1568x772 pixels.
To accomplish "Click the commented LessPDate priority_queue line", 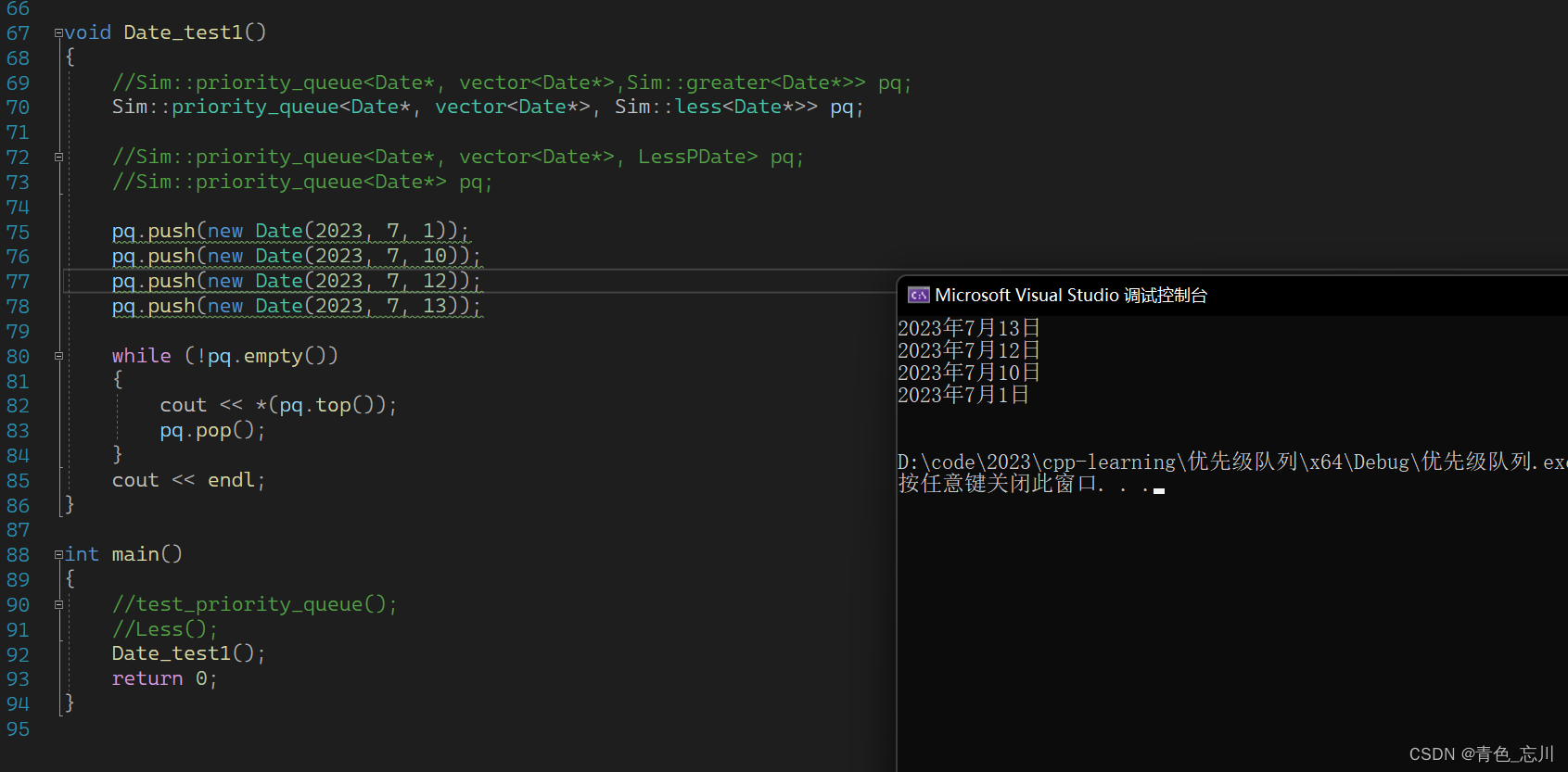I will [458, 157].
